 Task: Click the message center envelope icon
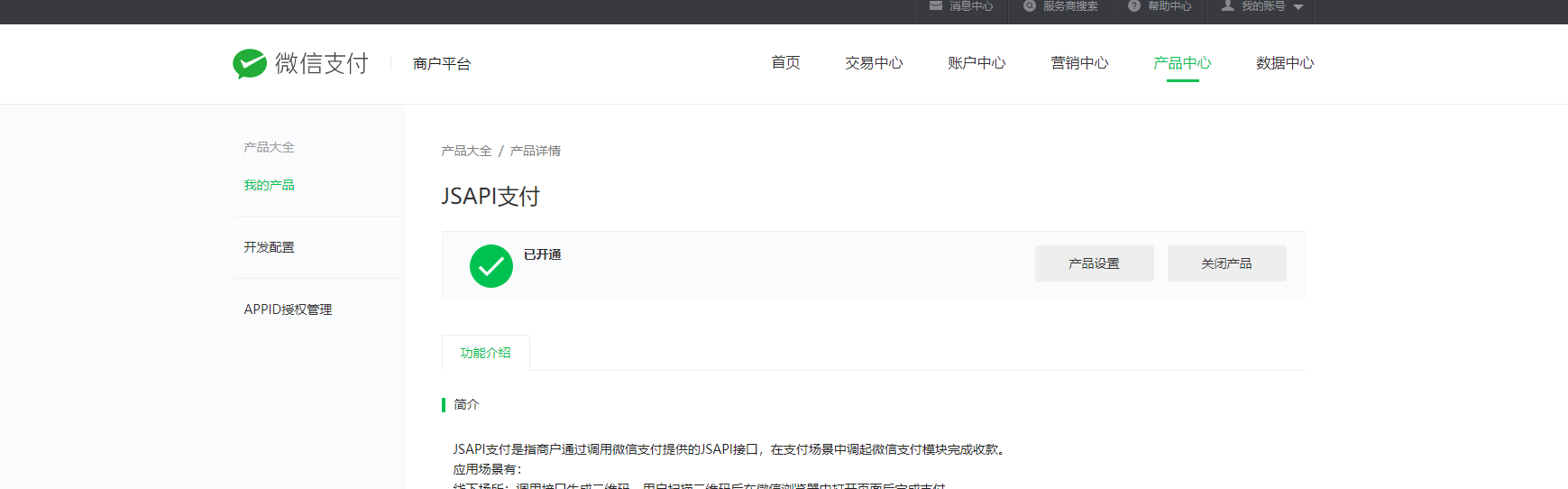click(936, 5)
